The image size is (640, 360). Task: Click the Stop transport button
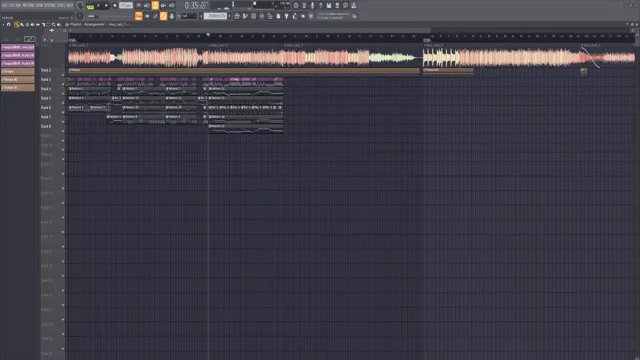click(x=106, y=5)
